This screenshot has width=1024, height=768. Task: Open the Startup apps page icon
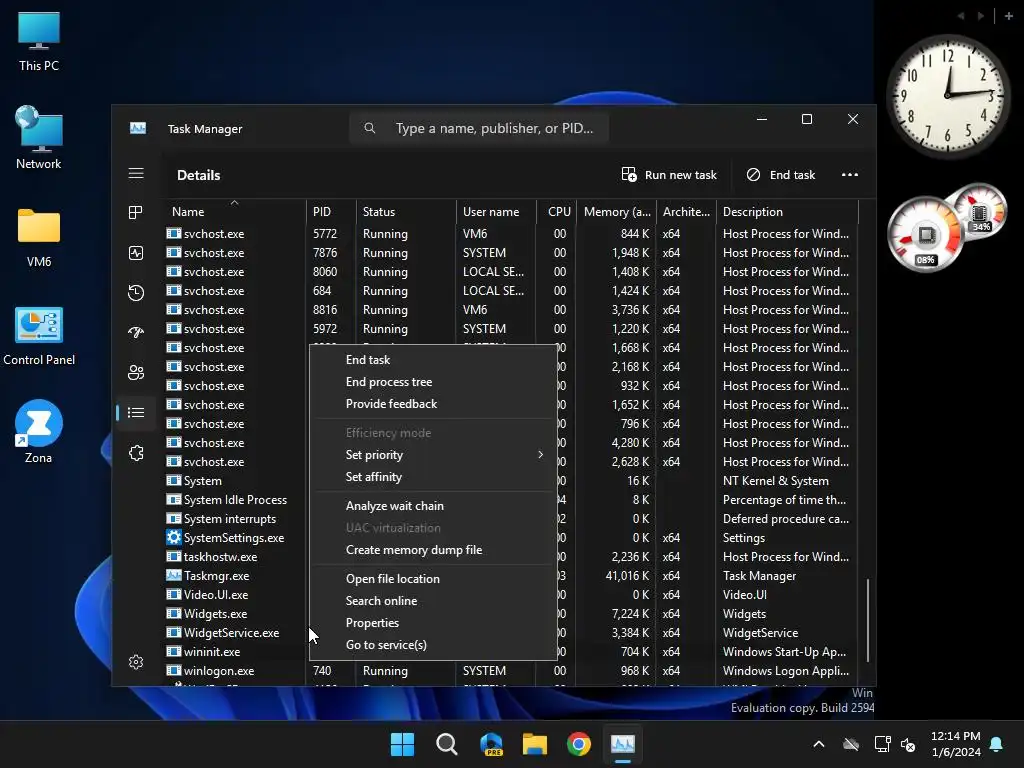pos(136,332)
